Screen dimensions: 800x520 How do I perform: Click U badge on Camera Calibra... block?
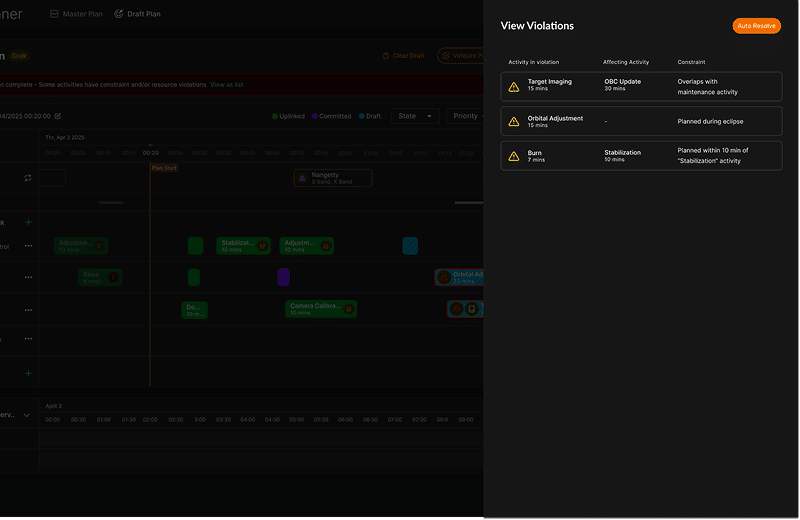(x=348, y=309)
